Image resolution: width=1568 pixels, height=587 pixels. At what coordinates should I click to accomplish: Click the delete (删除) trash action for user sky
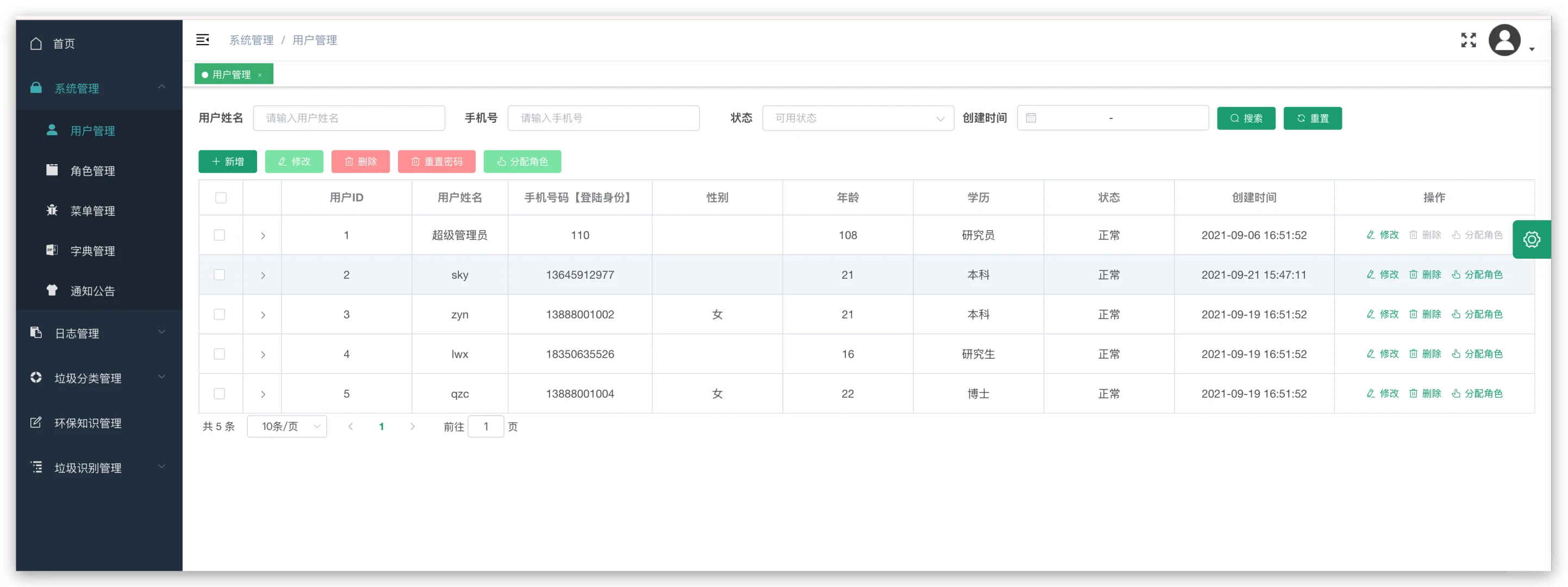pyautogui.click(x=1425, y=274)
